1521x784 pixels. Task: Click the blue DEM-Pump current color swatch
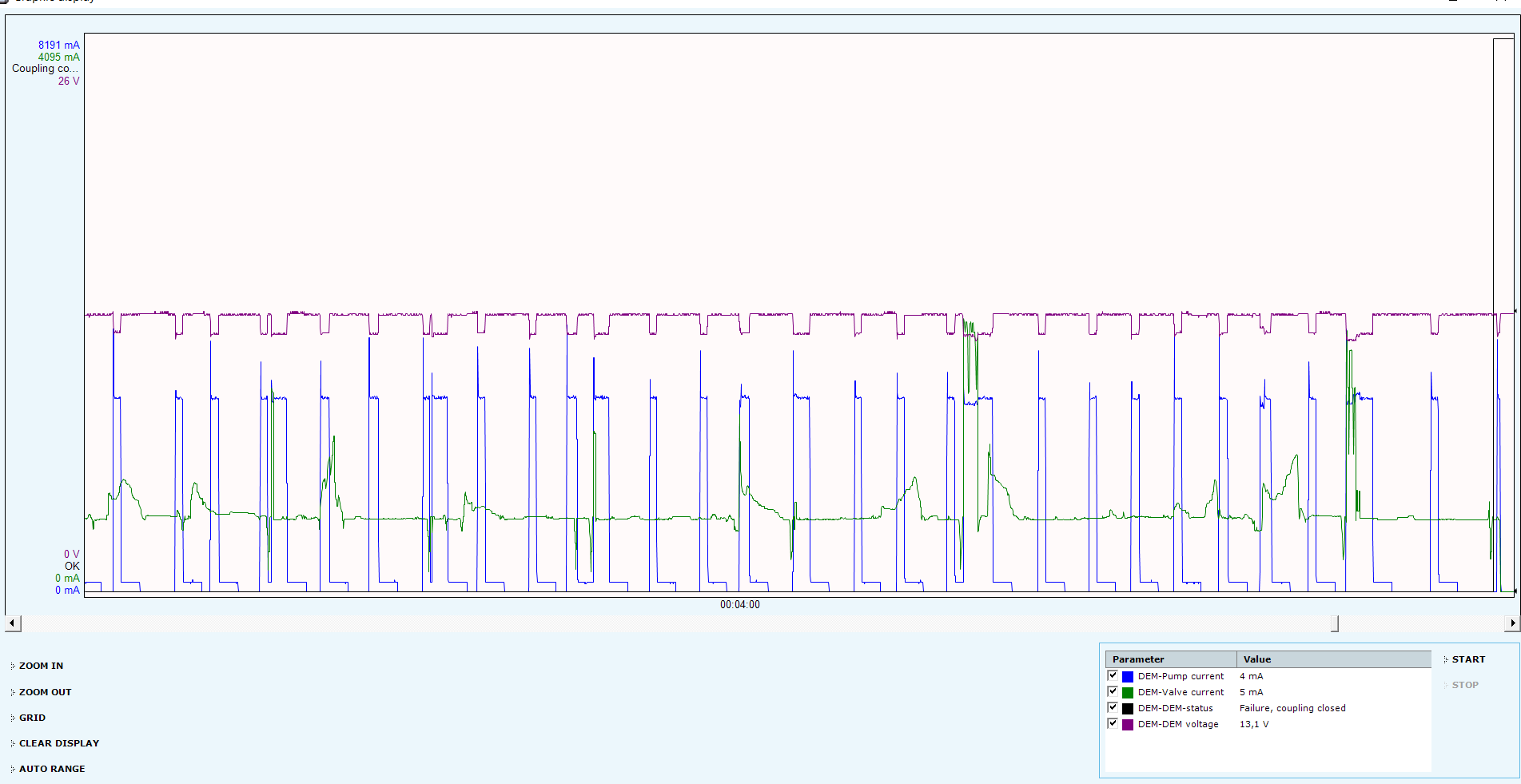pyautogui.click(x=1128, y=677)
